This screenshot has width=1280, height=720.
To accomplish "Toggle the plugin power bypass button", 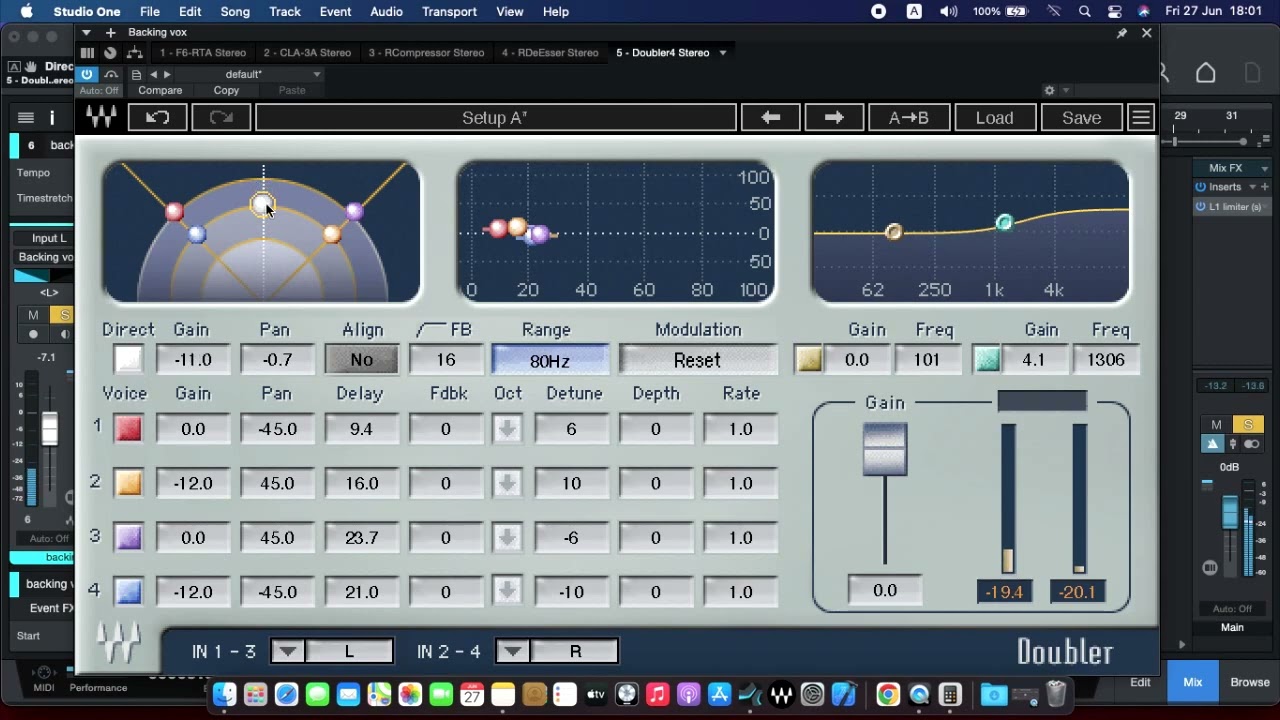I will pos(87,74).
